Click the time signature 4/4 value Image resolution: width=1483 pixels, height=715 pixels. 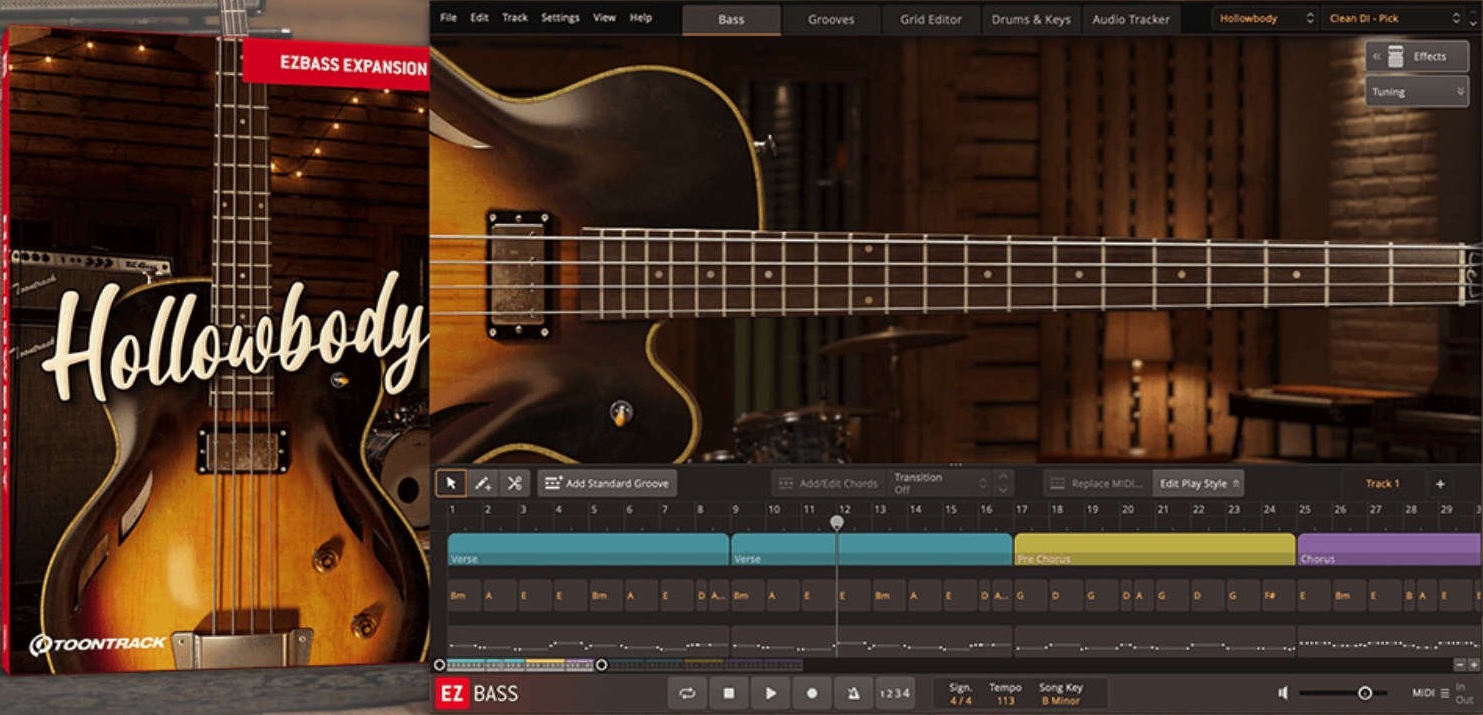coord(960,701)
